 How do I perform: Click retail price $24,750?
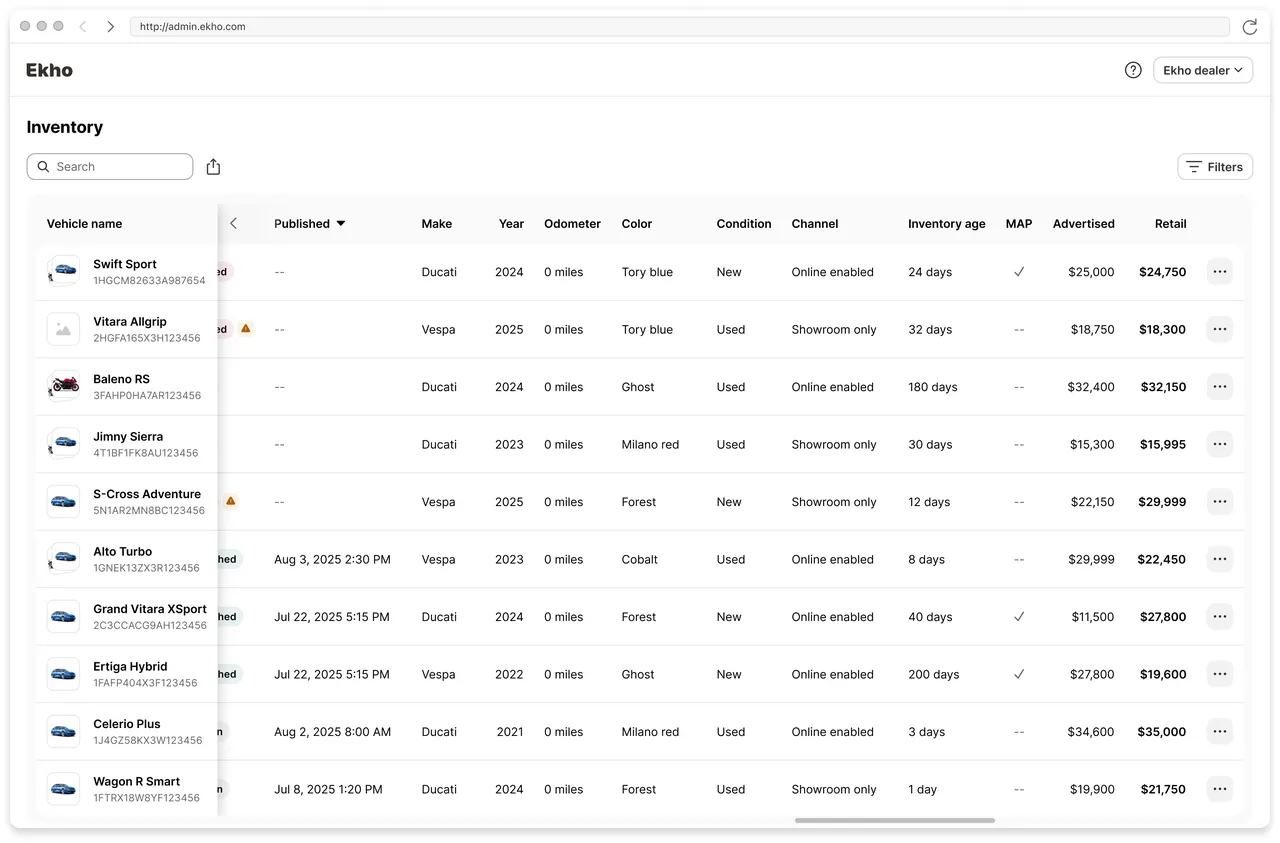point(1163,272)
